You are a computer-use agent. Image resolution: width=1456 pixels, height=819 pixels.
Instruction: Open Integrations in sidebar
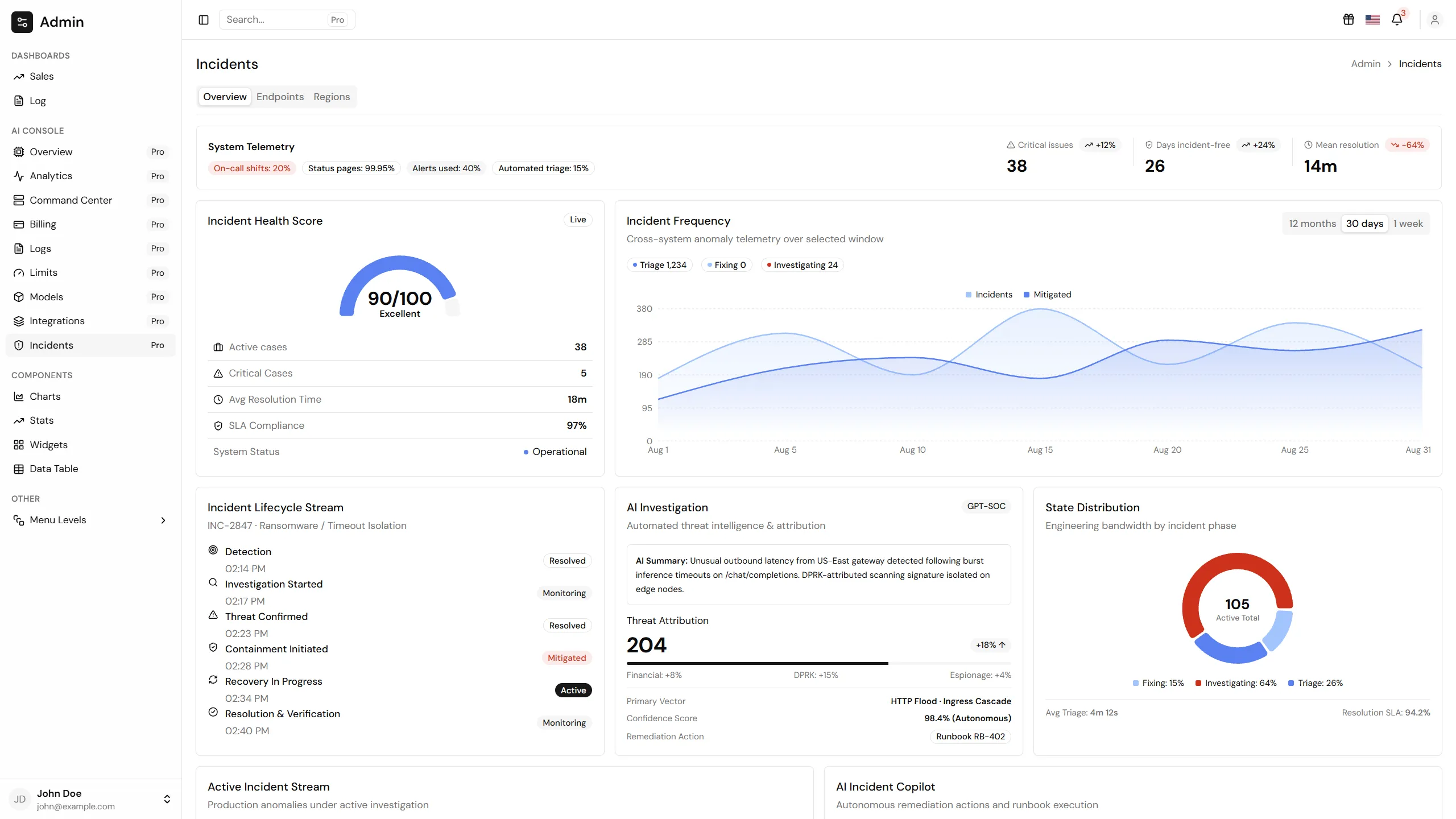[x=90, y=321]
